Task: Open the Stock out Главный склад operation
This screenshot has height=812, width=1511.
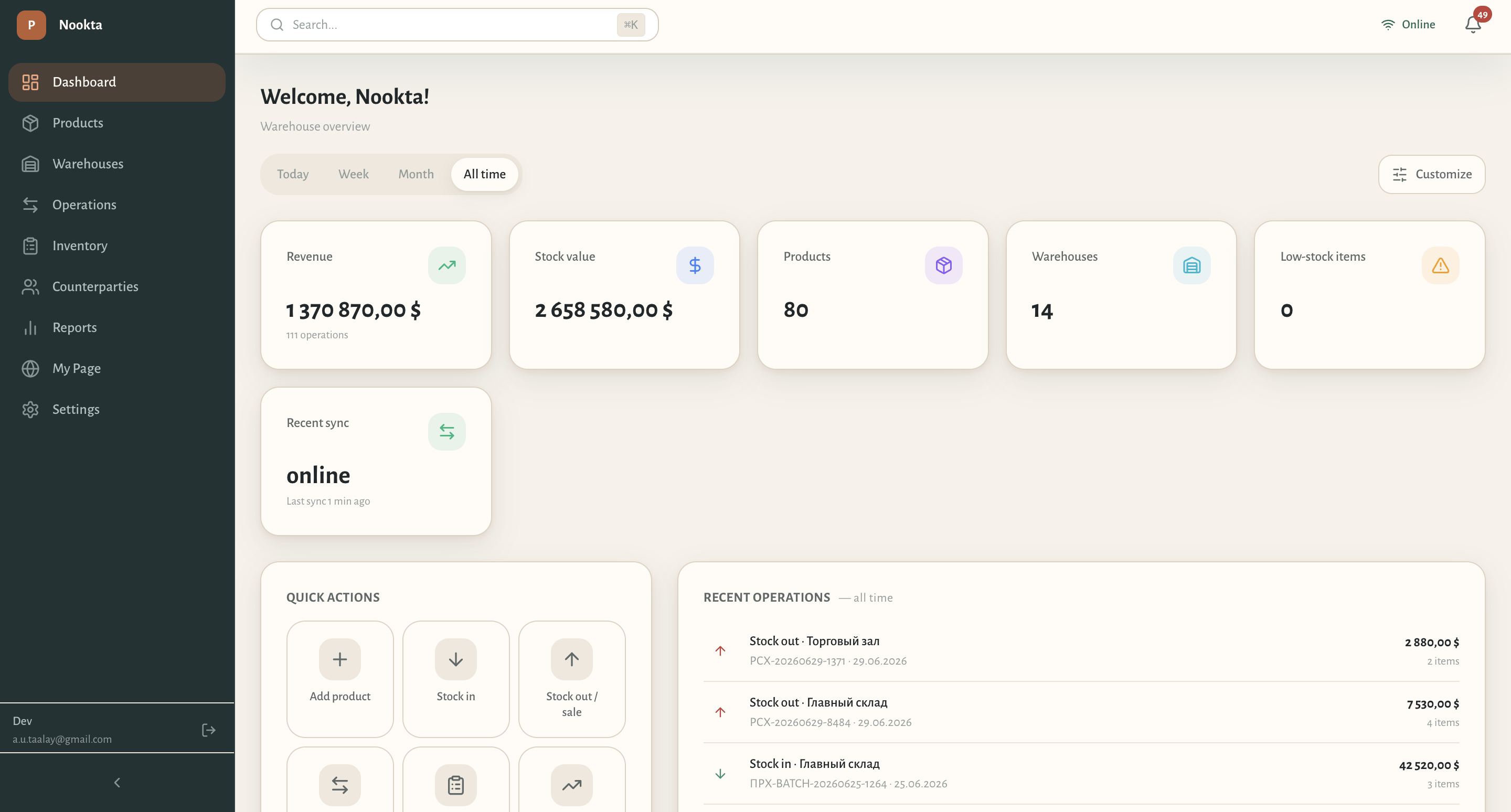Action: tap(1081, 712)
